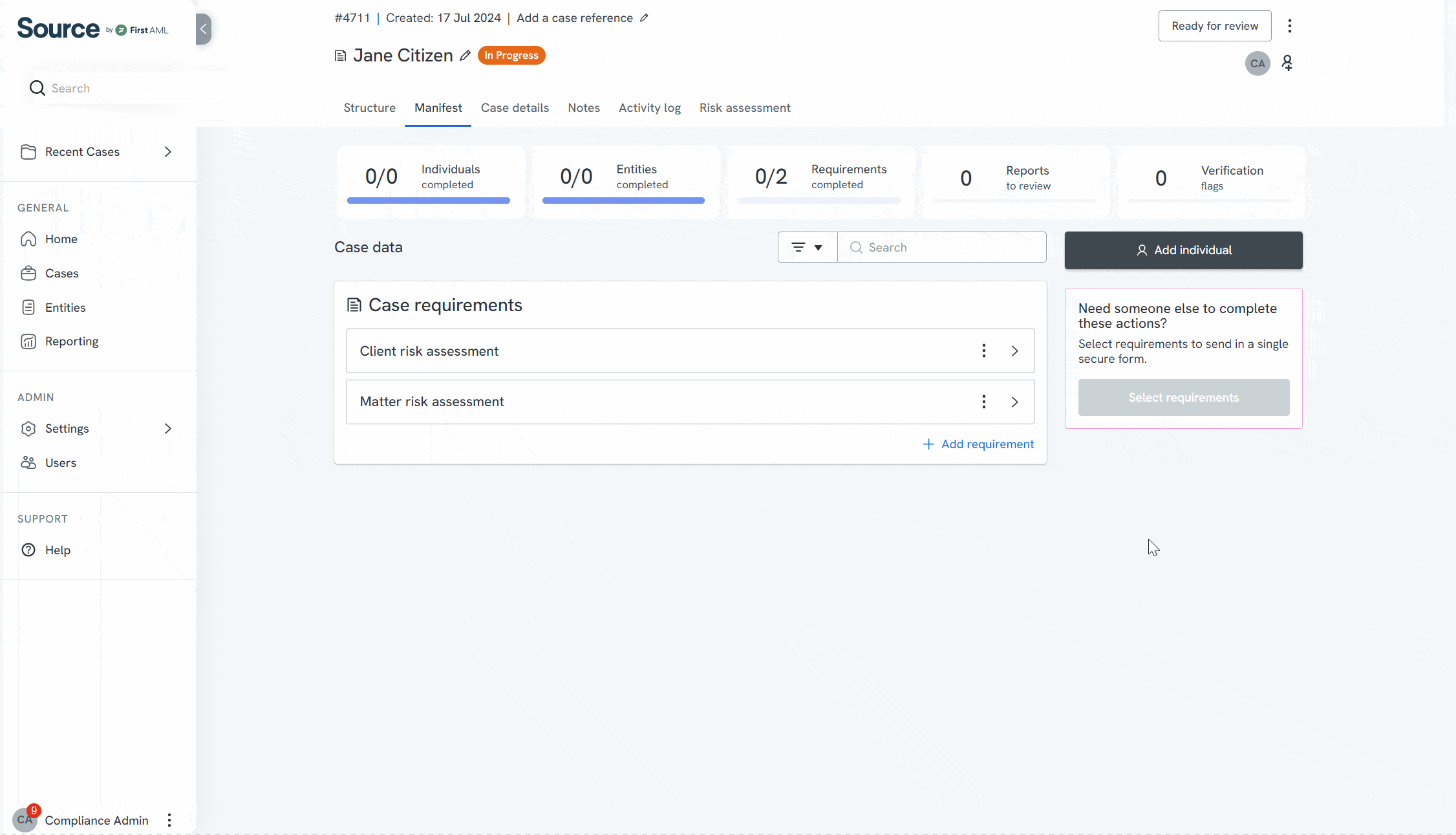Expand the Client risk assessment row arrow
This screenshot has height=835, width=1456.
pyautogui.click(x=1014, y=351)
